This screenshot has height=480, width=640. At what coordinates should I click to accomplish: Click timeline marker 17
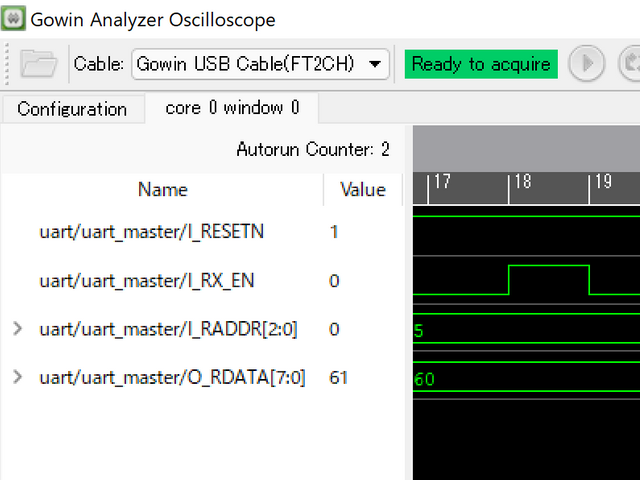tap(442, 182)
